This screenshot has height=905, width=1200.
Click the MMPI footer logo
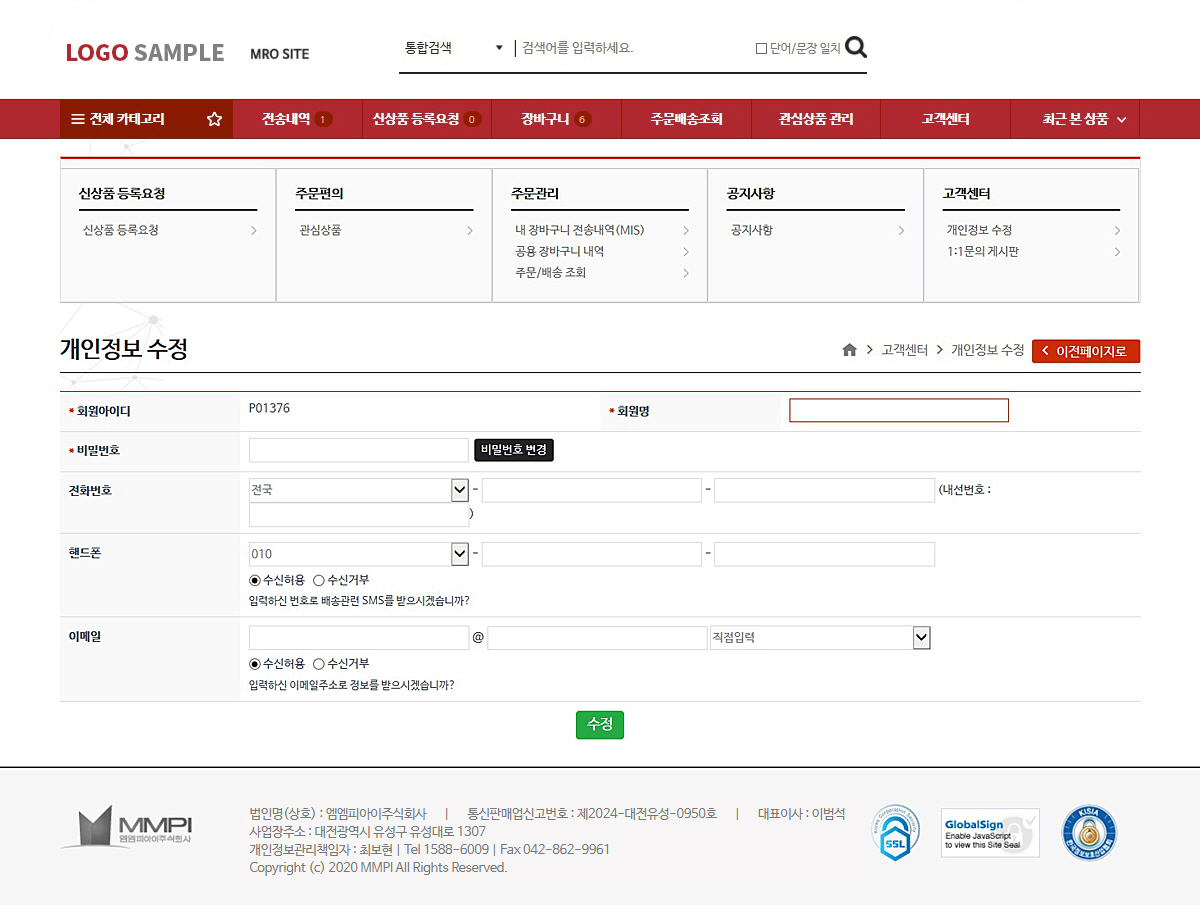click(x=126, y=827)
